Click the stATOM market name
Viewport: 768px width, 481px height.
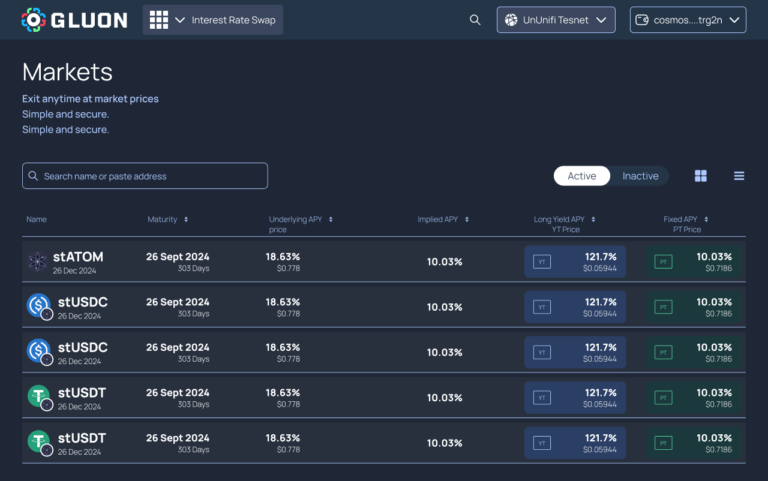tap(78, 257)
